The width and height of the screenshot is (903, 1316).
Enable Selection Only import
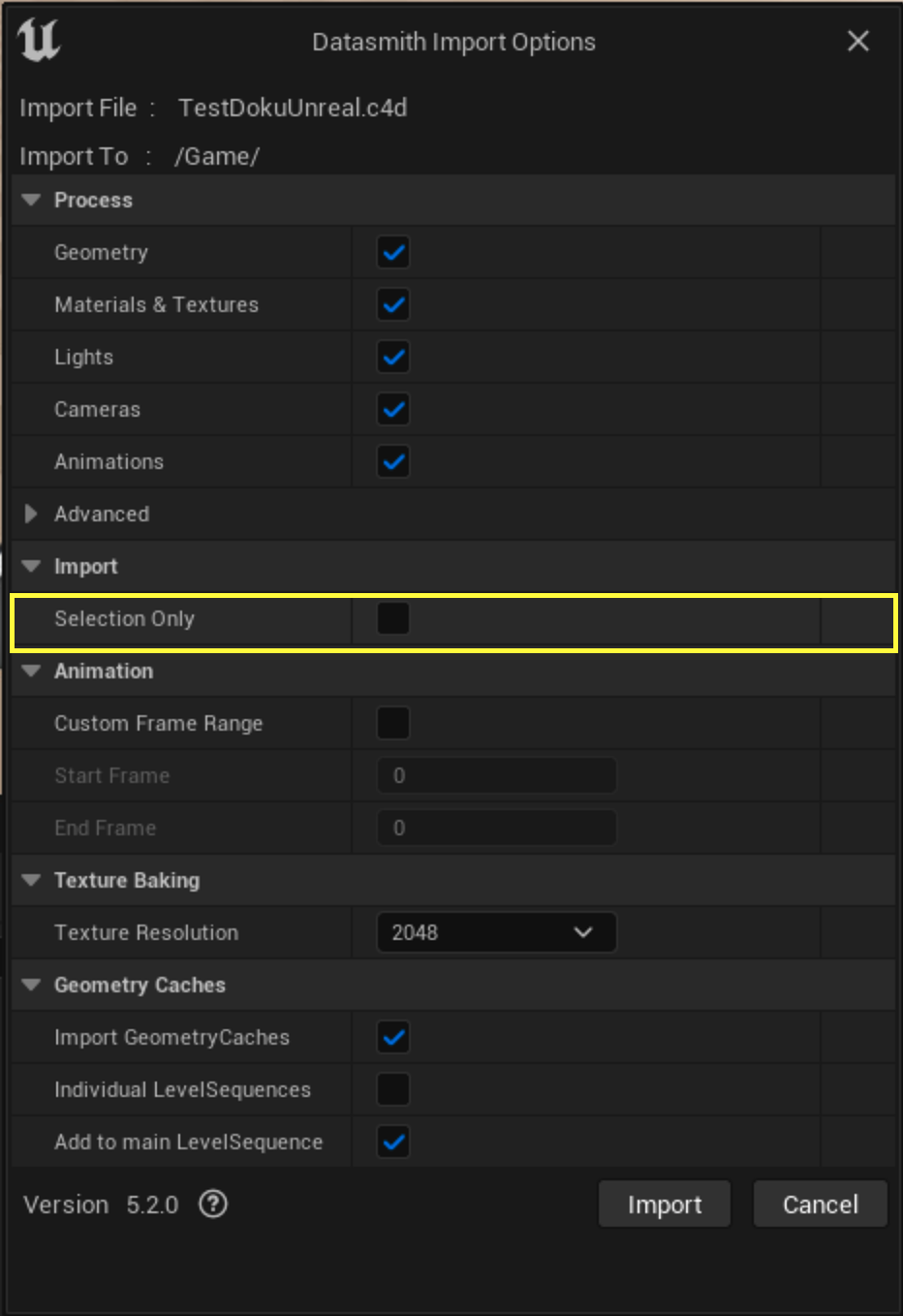tap(392, 617)
